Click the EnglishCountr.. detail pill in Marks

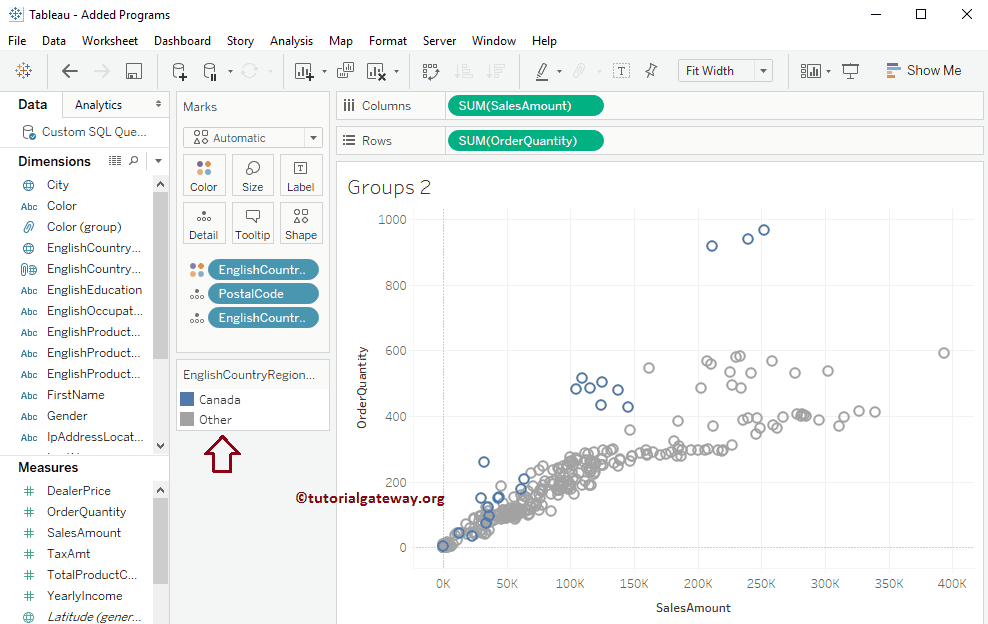click(263, 318)
